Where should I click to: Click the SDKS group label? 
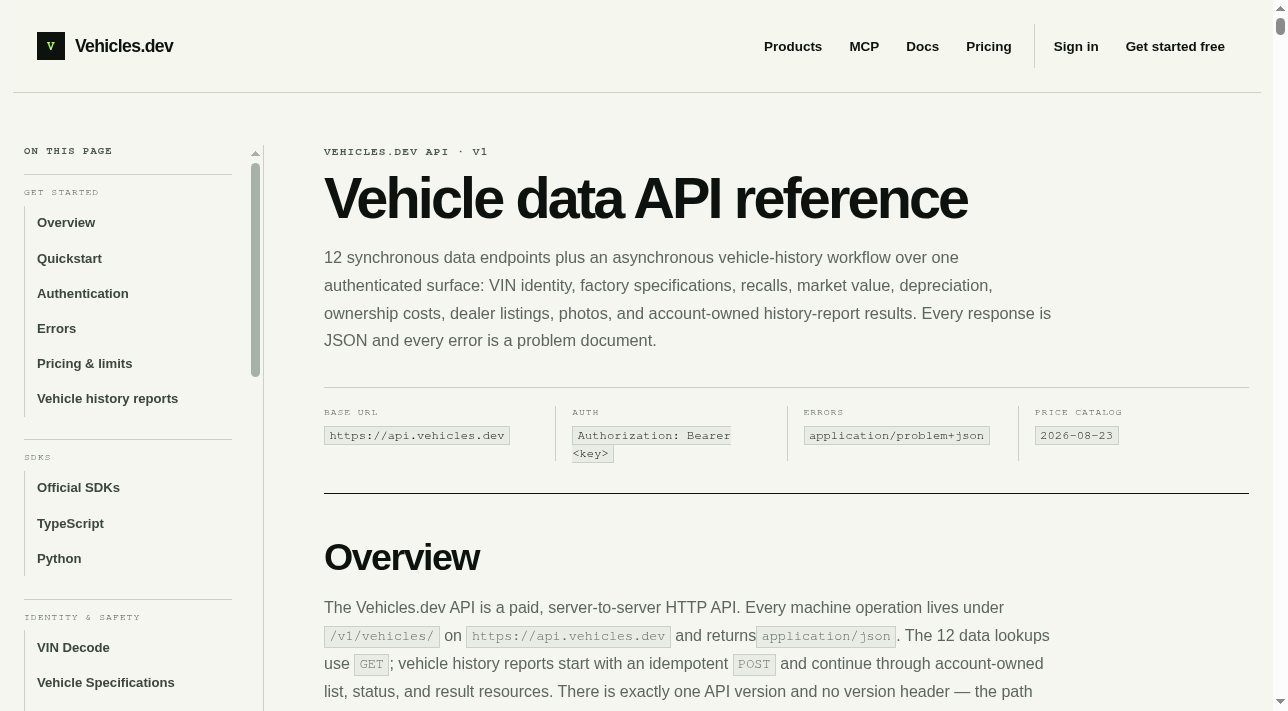click(x=37, y=457)
